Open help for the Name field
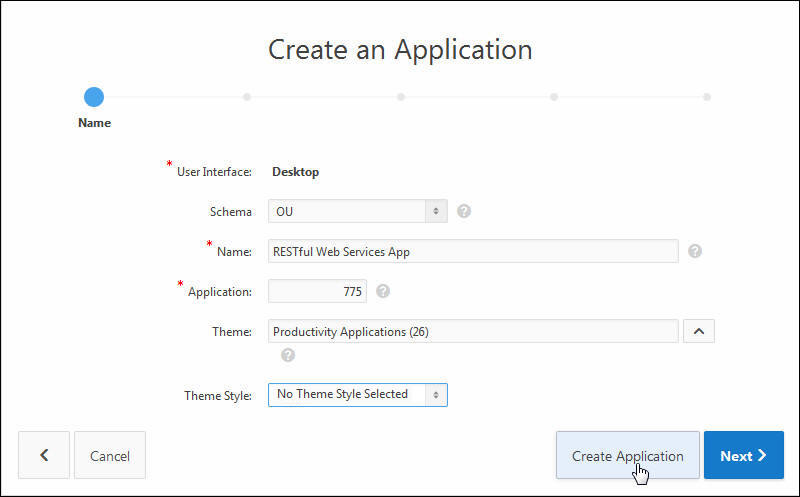This screenshot has width=800, height=497. click(x=695, y=251)
